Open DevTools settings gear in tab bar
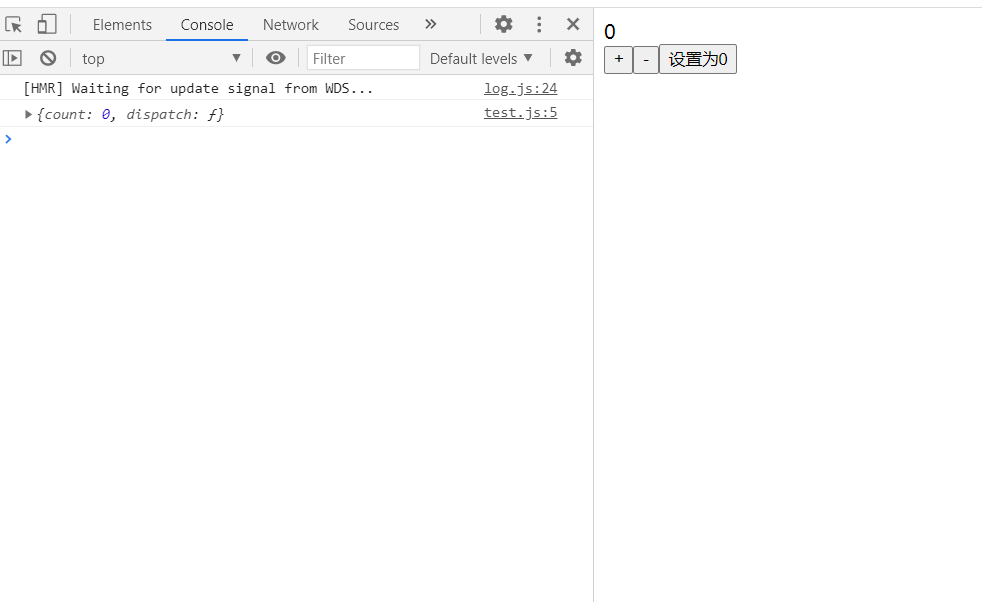This screenshot has height=602, width=982. coord(504,24)
